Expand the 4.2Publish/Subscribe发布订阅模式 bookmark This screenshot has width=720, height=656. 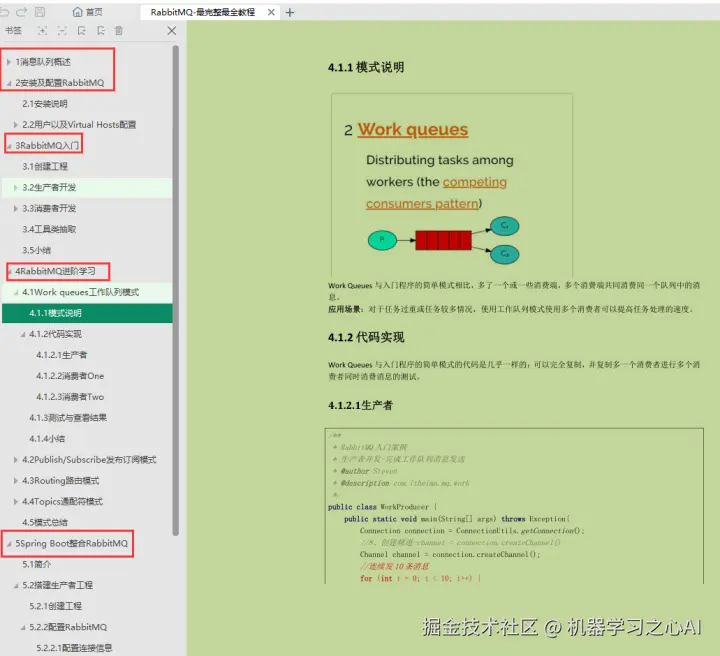click(16, 460)
